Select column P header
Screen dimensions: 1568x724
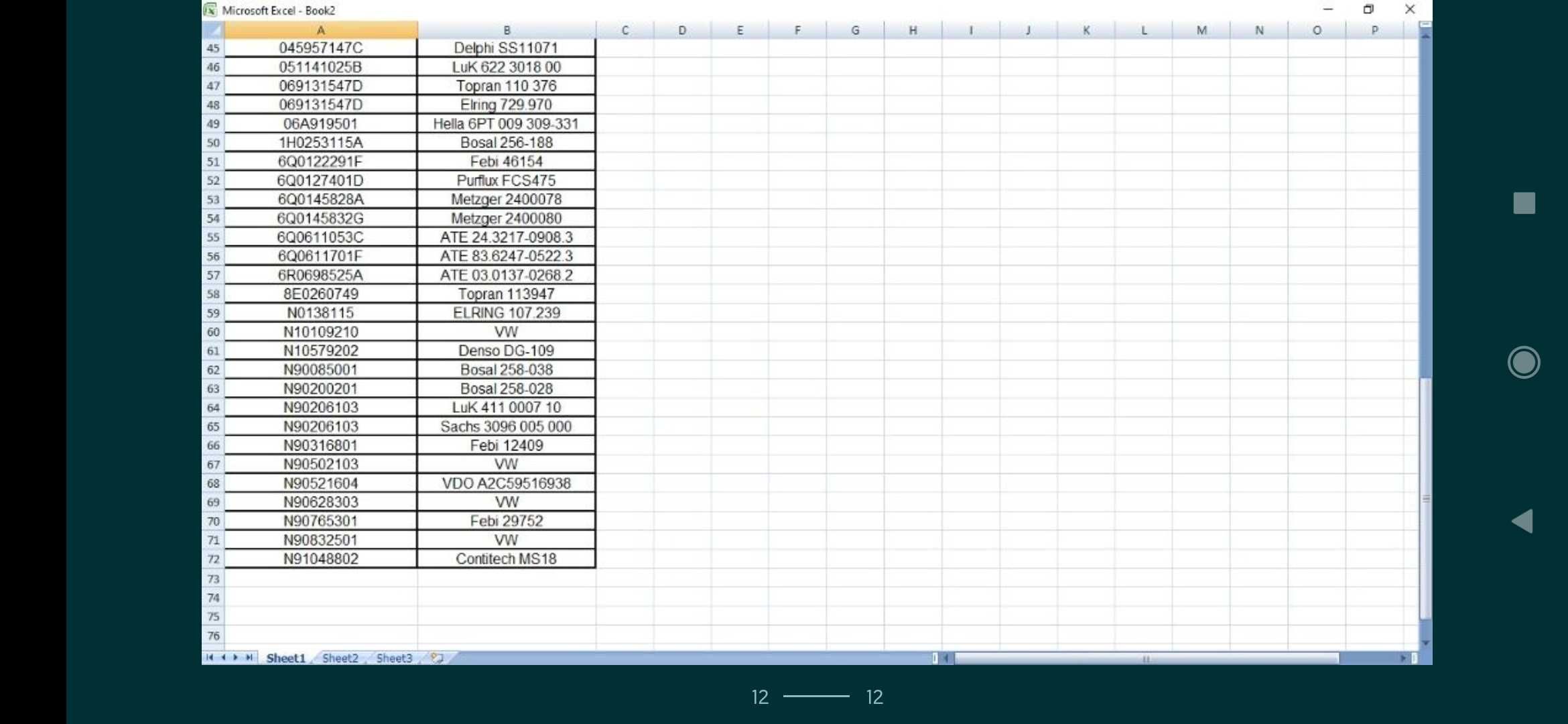(x=1374, y=30)
